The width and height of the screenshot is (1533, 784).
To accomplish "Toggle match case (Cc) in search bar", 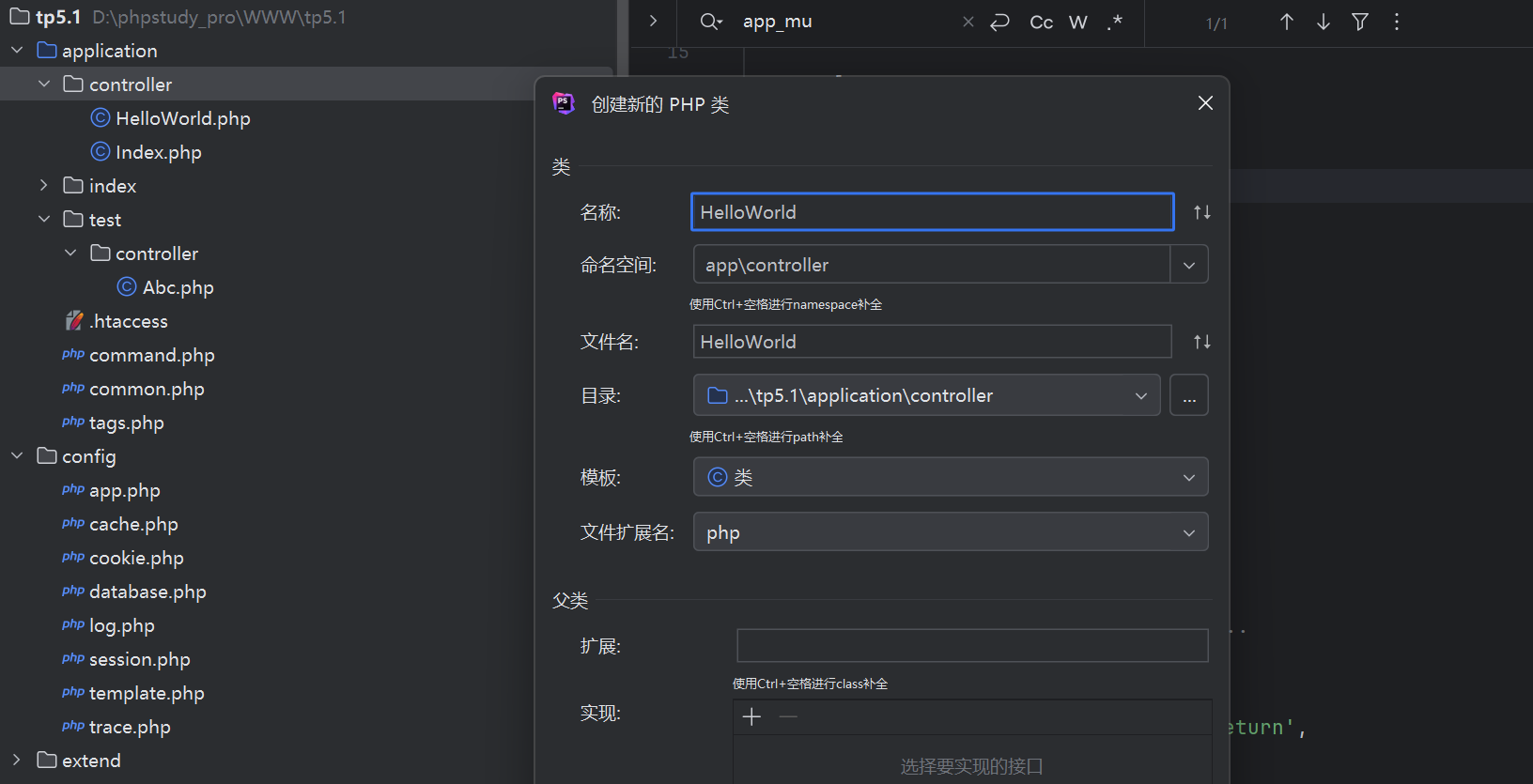I will (1041, 23).
